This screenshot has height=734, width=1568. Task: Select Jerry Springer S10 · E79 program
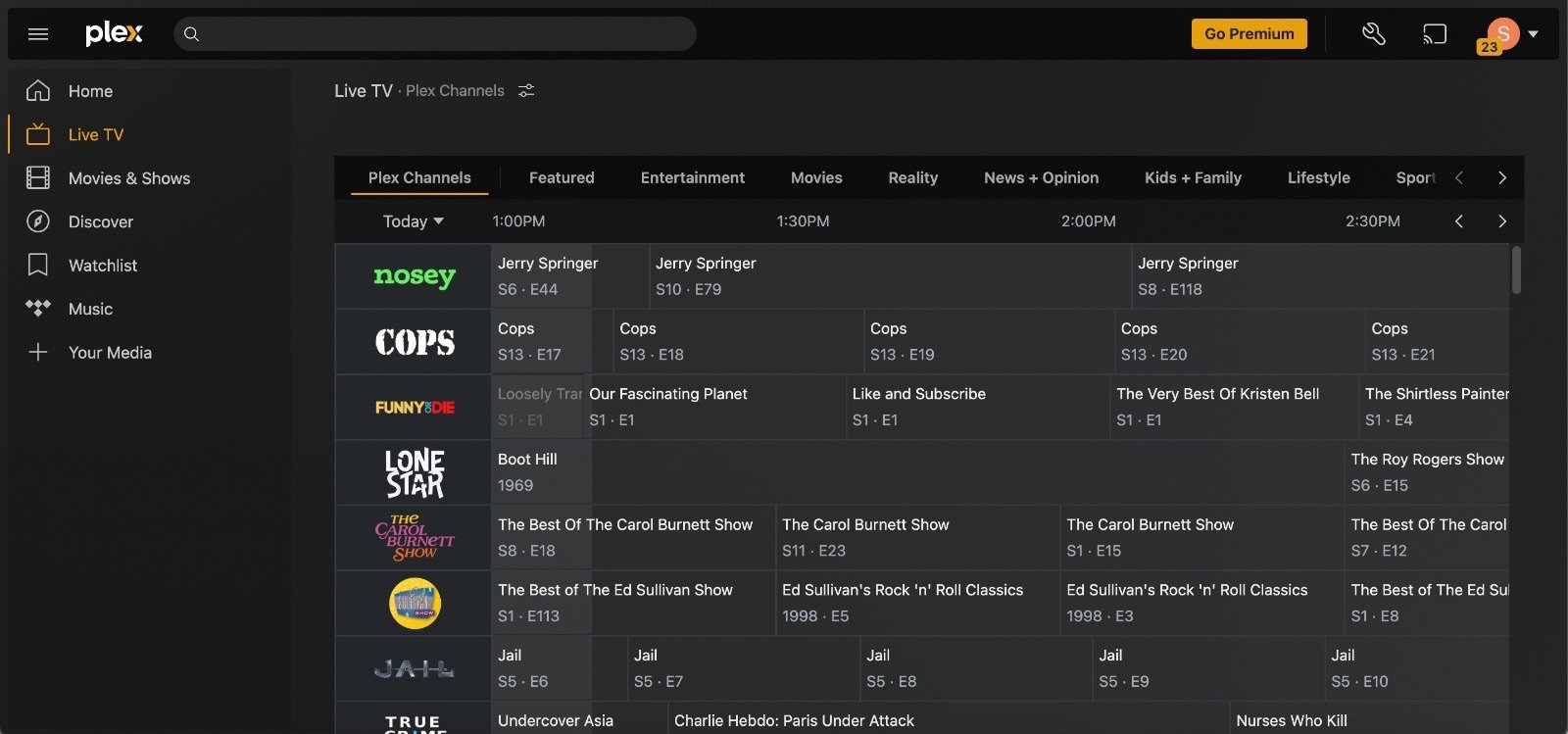[x=889, y=276]
